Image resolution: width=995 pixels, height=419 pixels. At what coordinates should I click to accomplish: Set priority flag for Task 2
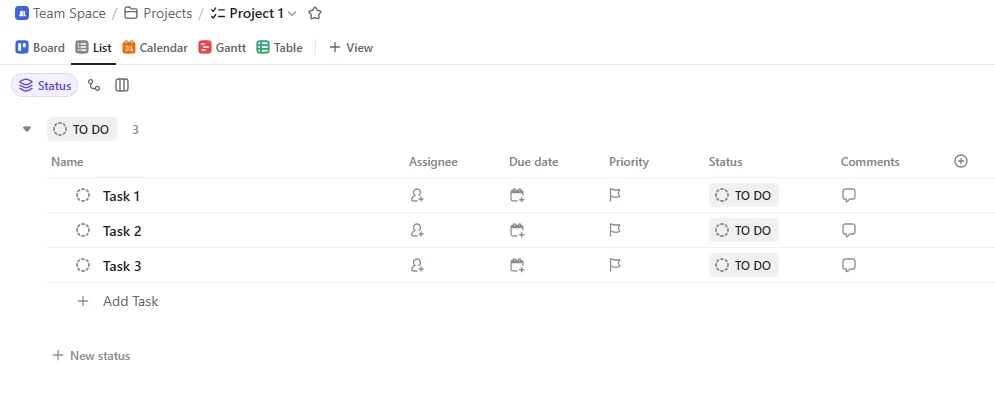tap(615, 230)
